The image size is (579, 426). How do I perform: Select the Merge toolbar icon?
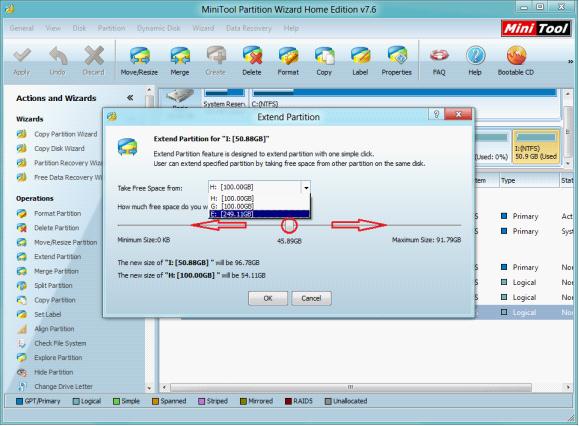180,62
